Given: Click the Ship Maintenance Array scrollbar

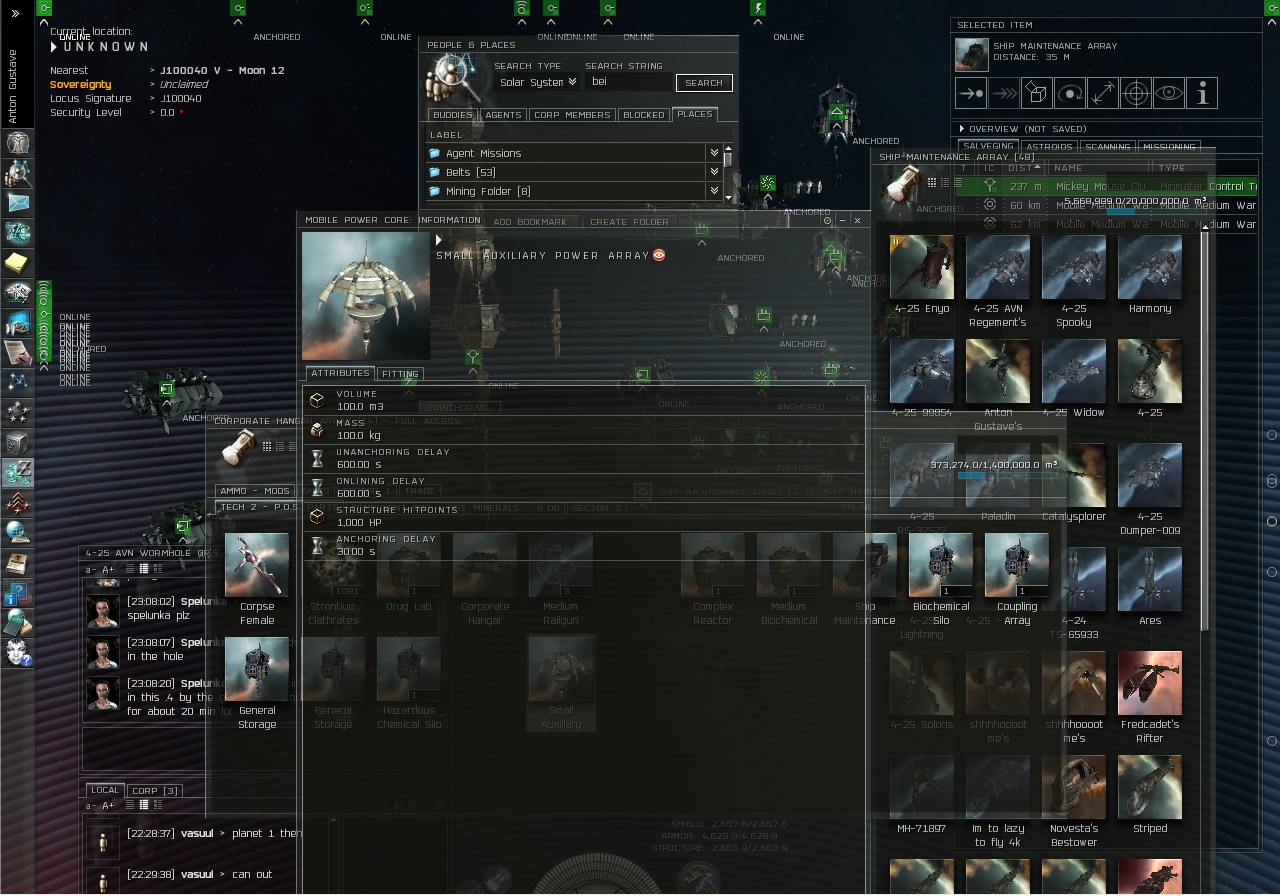Looking at the screenshot, I should (x=1204, y=432).
